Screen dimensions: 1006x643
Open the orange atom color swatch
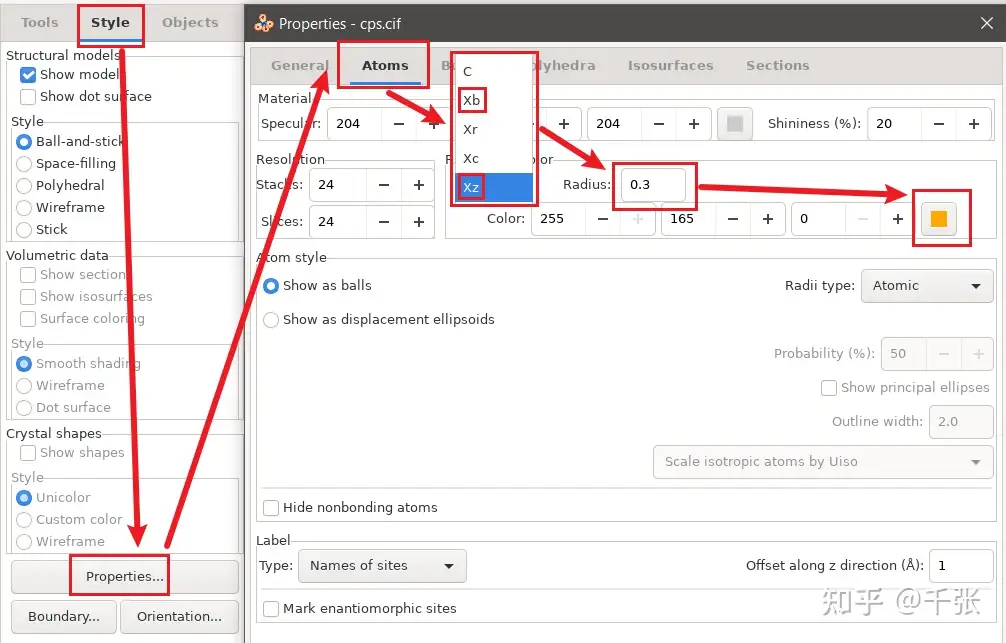pos(939,219)
